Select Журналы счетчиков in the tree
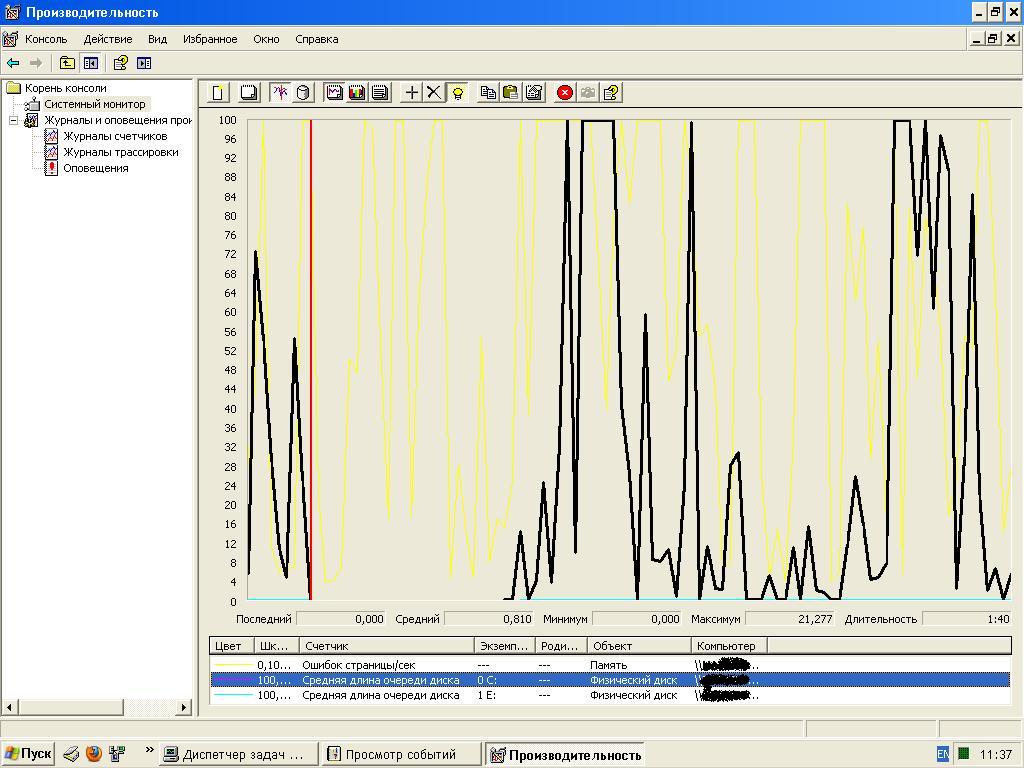 [114, 136]
